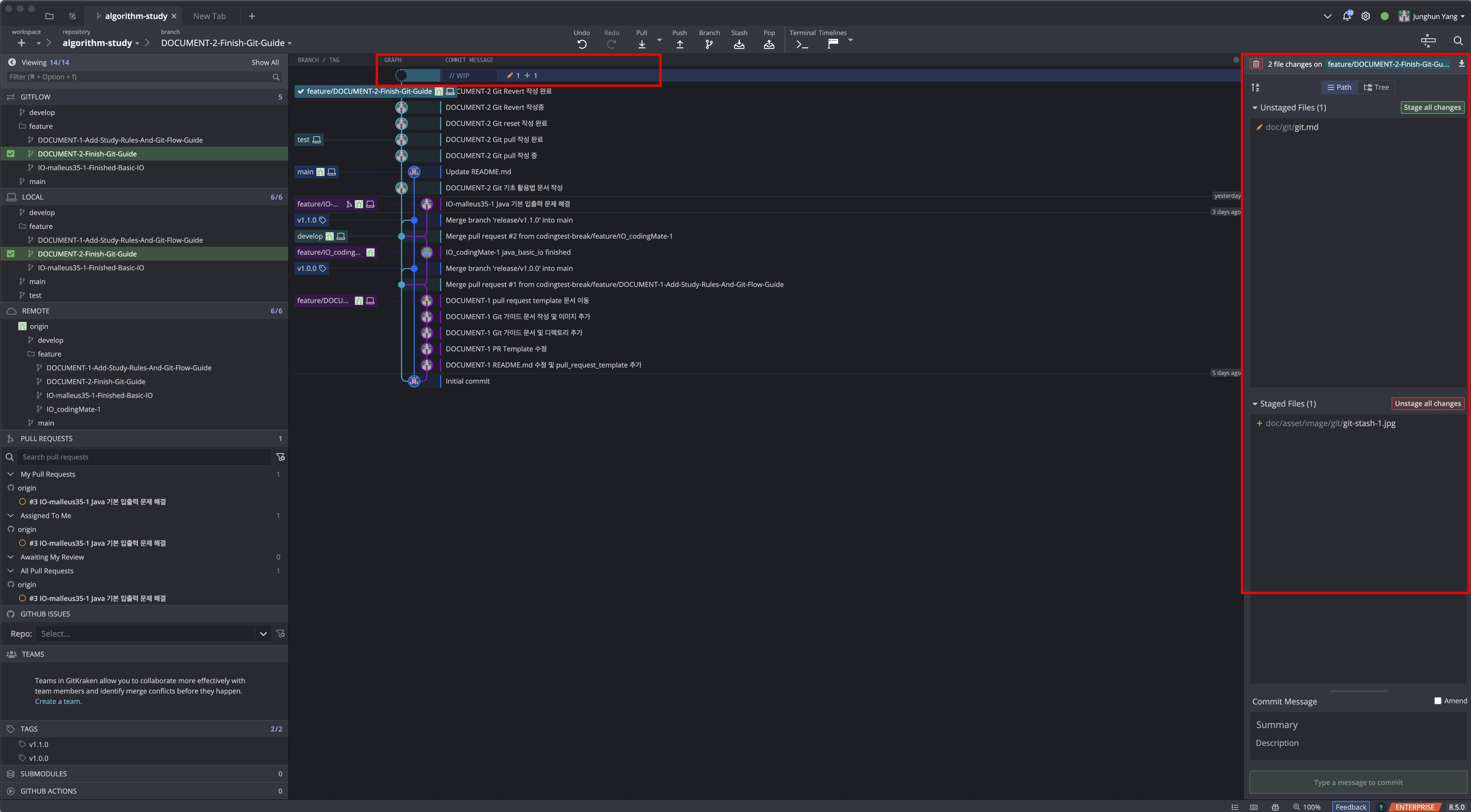Select staged file git-stash-1.jpg

pyautogui.click(x=1357, y=423)
